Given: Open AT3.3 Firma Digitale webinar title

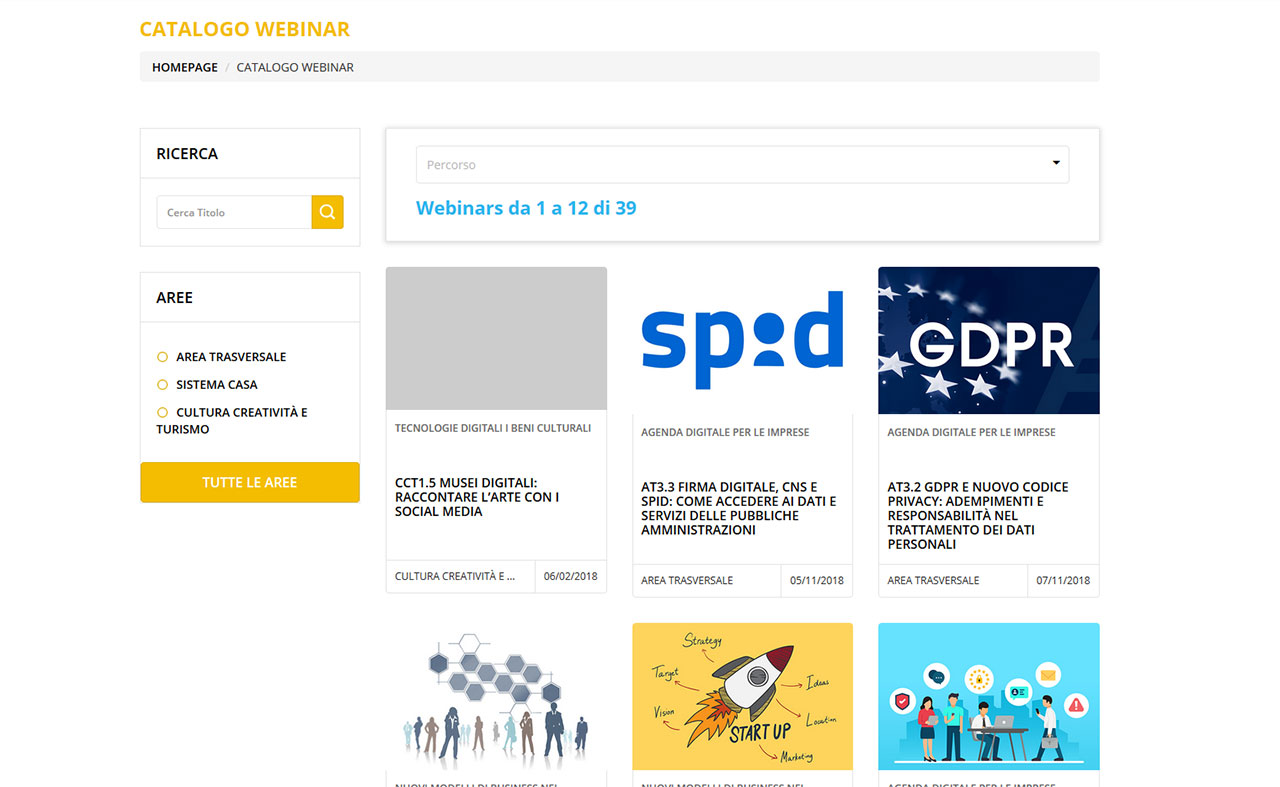Looking at the screenshot, I should [738, 508].
